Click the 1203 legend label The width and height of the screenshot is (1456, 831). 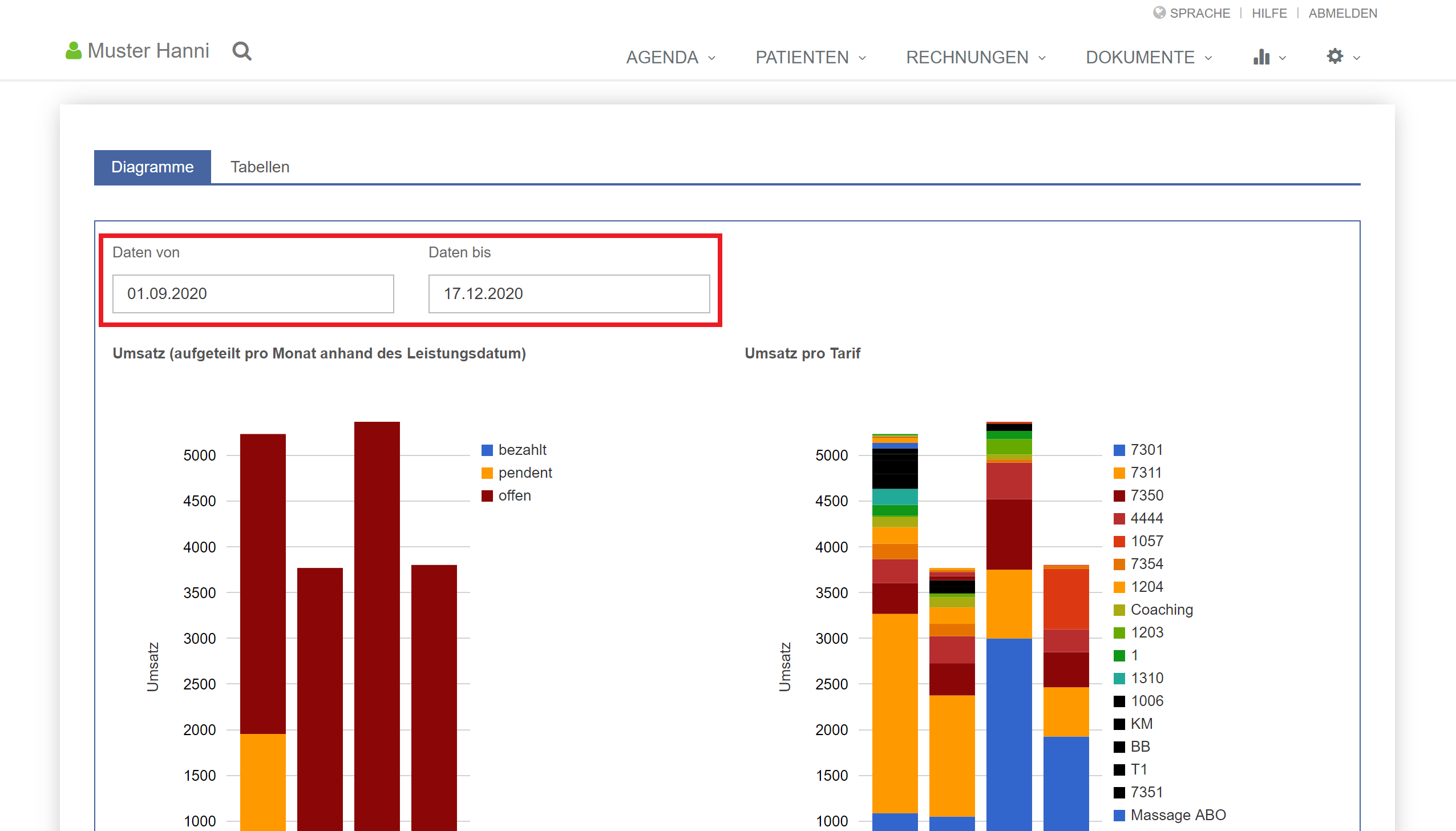tap(1147, 632)
